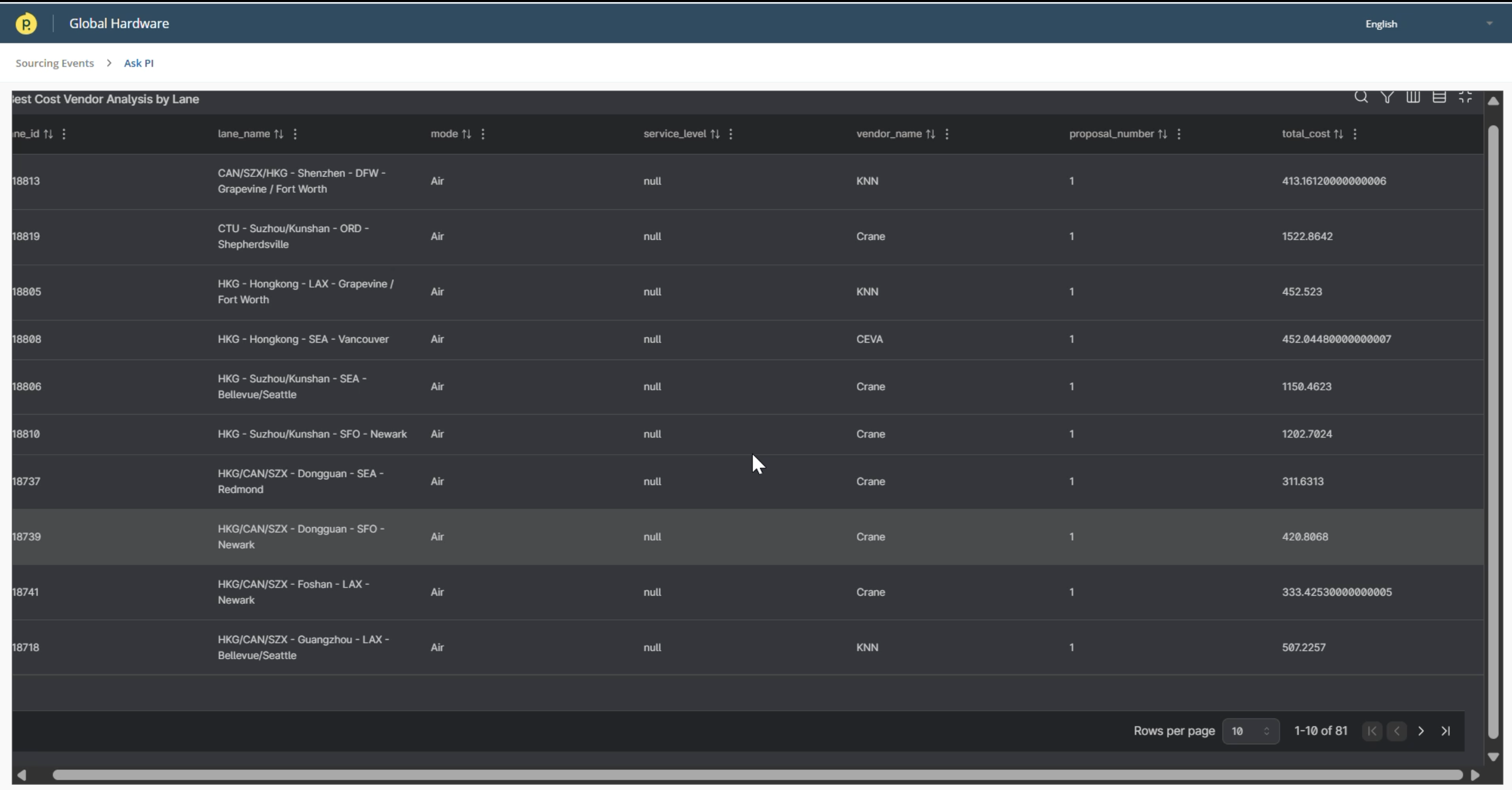Open the mode column three-dot menu
Viewport: 1512px width, 790px height.
click(x=483, y=134)
